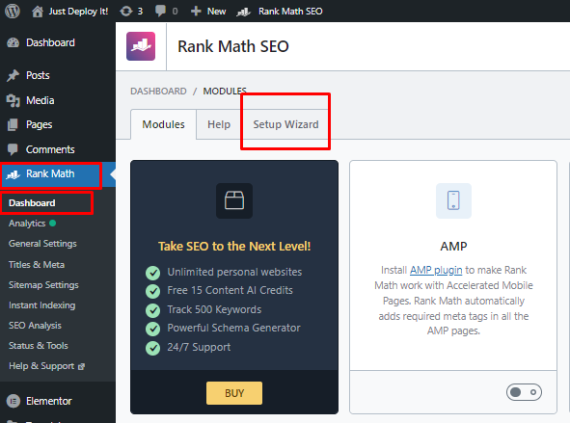Click green checkmark beside 24/7 Support
Viewport: 570px width, 423px height.
tap(153, 348)
